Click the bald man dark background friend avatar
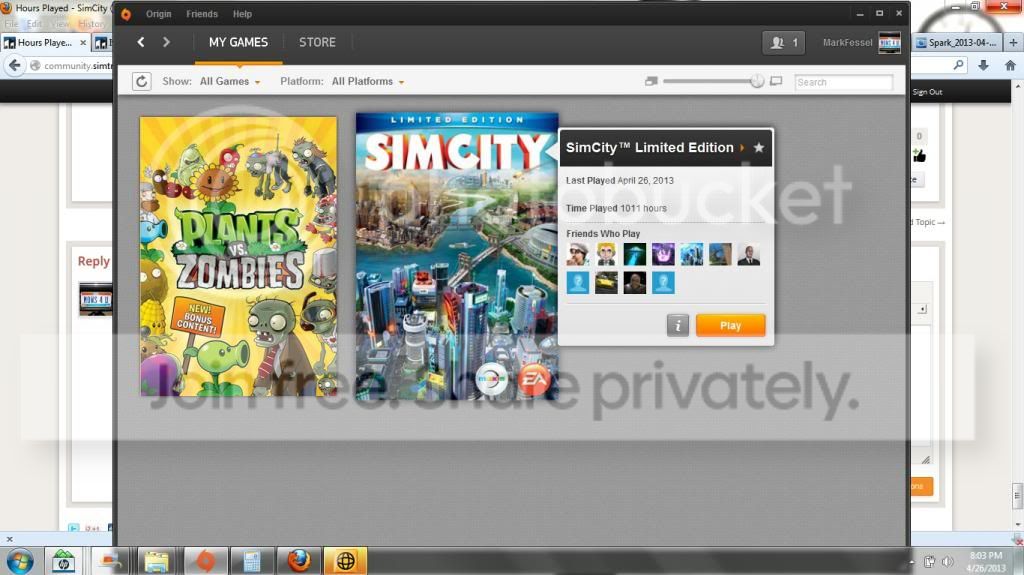Image resolution: width=1024 pixels, height=575 pixels. click(635, 283)
